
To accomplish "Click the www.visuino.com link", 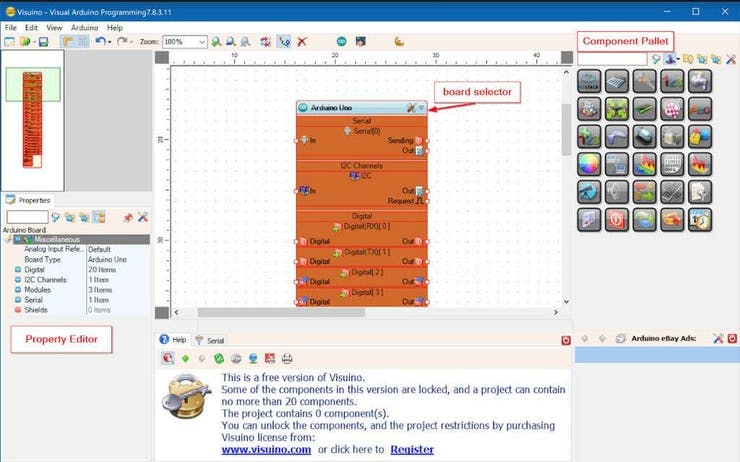I will pyautogui.click(x=266, y=449).
